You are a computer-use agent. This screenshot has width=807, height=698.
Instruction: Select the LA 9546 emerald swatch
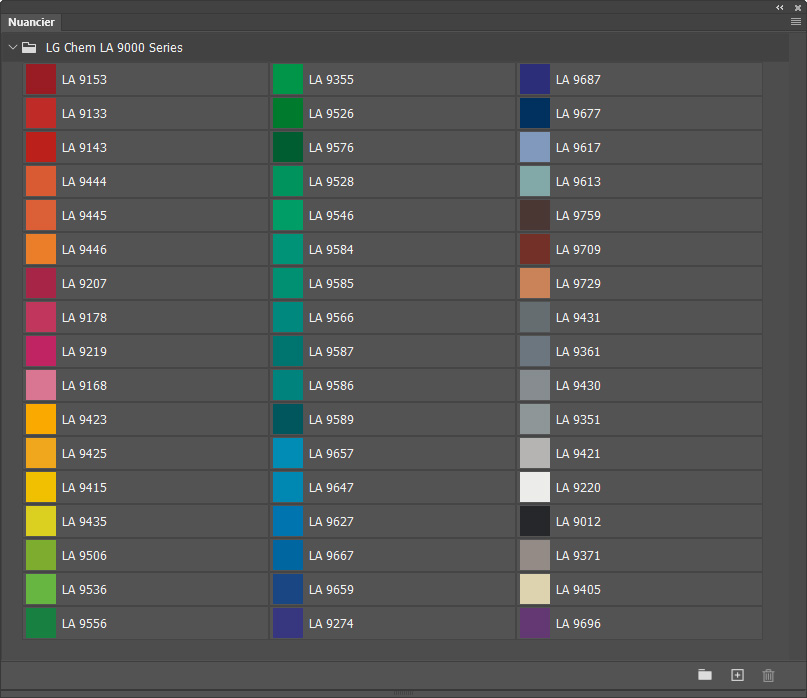pyautogui.click(x=288, y=215)
